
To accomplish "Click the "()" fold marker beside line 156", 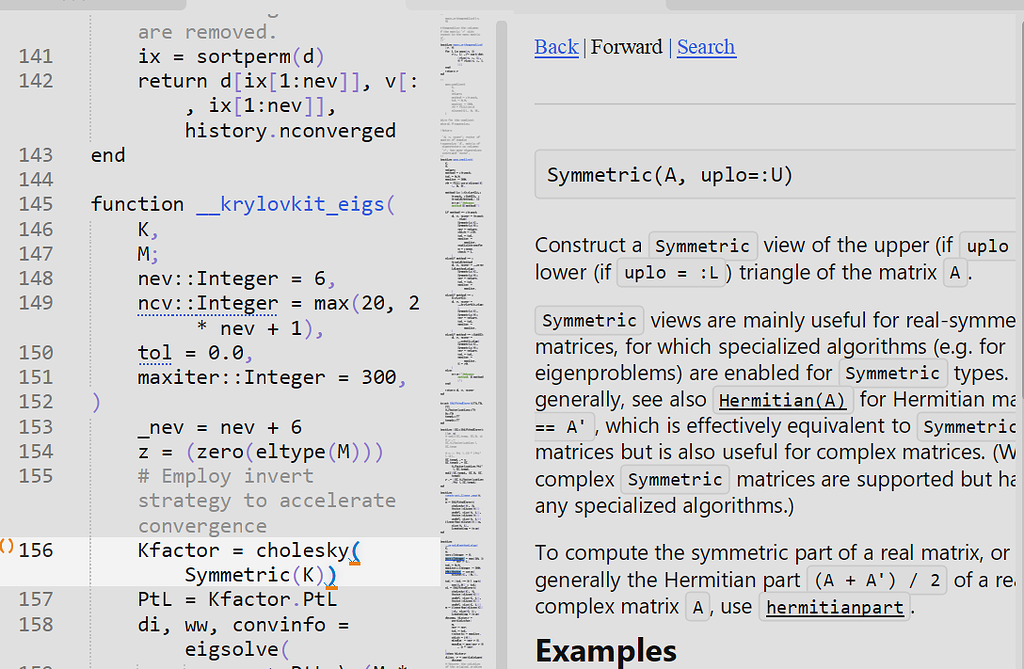I will click(x=8, y=549).
